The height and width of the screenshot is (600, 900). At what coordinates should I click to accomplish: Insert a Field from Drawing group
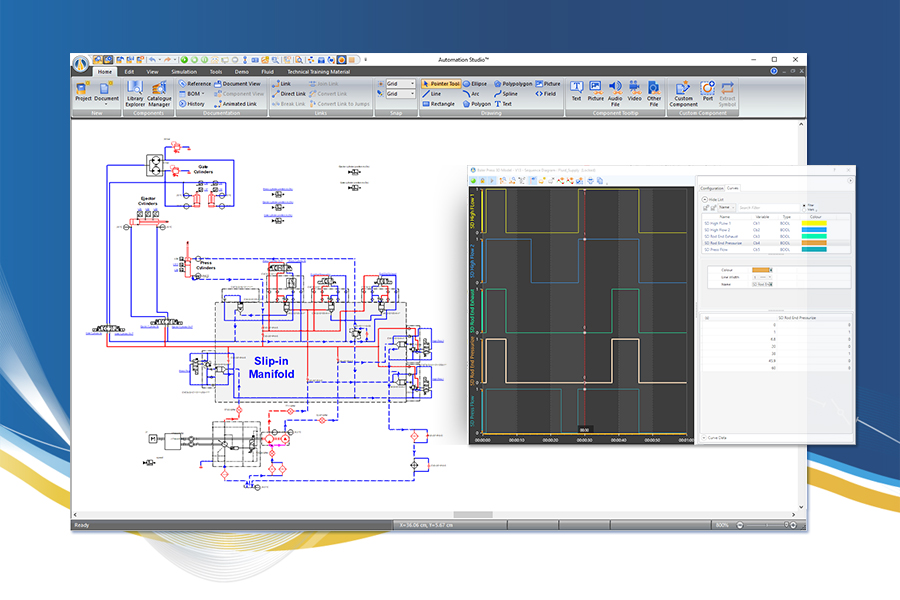(x=546, y=94)
